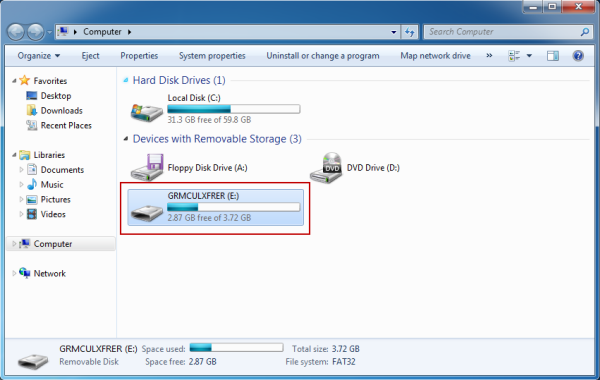Collapse the Favorites tree section
The width and height of the screenshot is (600, 380).
click(x=14, y=81)
